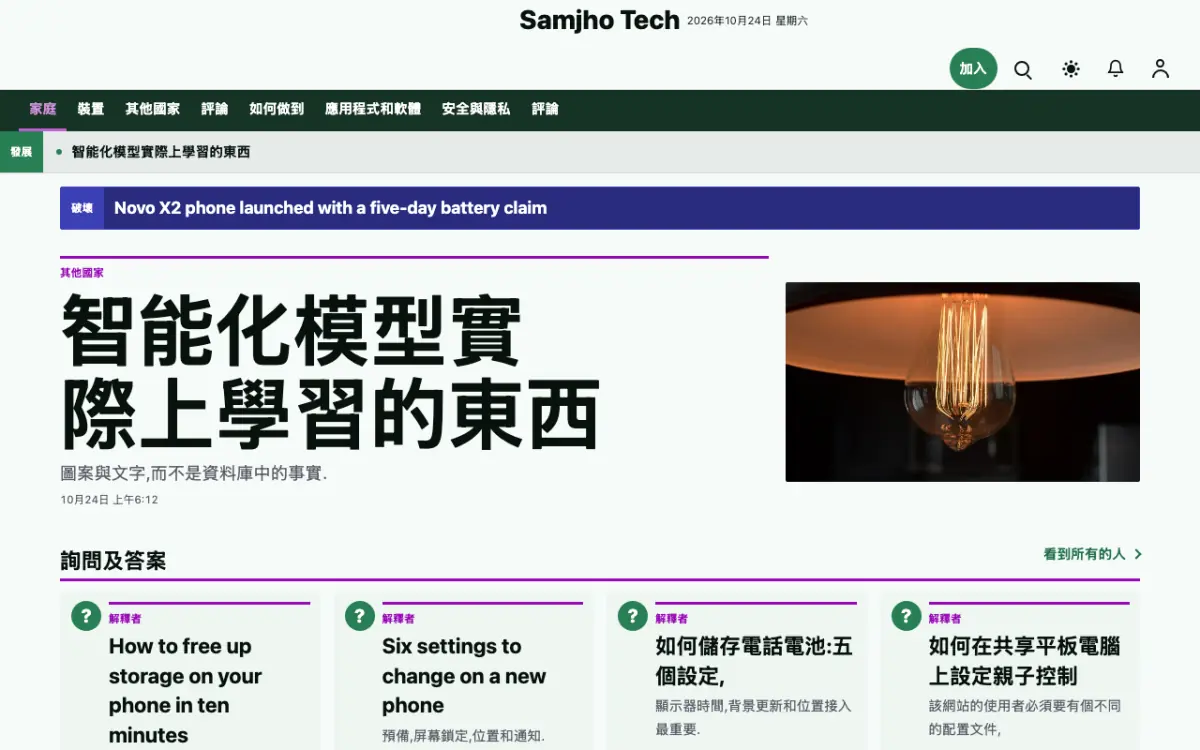Viewport: 1200px width, 750px height.
Task: Click question icon on 共享平板電腦 card
Action: 905,616
